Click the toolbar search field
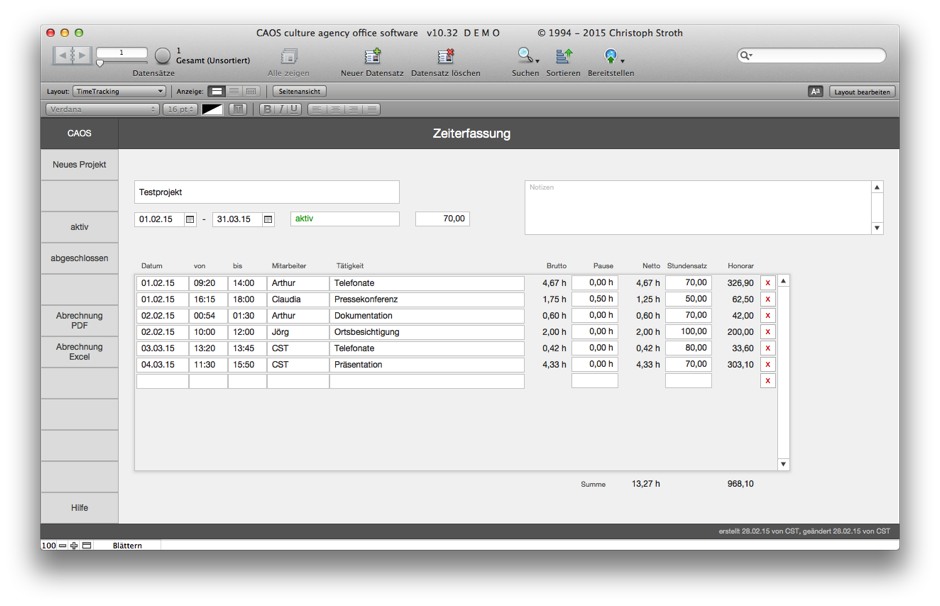 coord(811,56)
